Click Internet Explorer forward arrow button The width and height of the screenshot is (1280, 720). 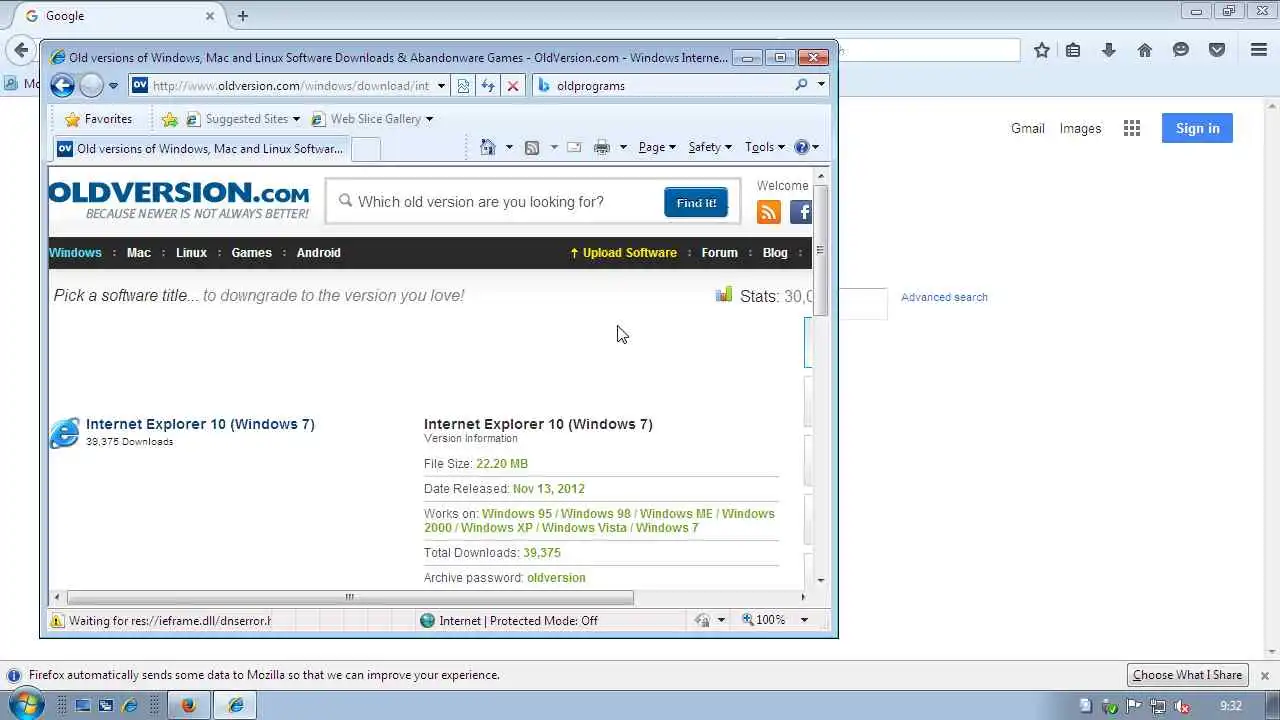pos(91,85)
